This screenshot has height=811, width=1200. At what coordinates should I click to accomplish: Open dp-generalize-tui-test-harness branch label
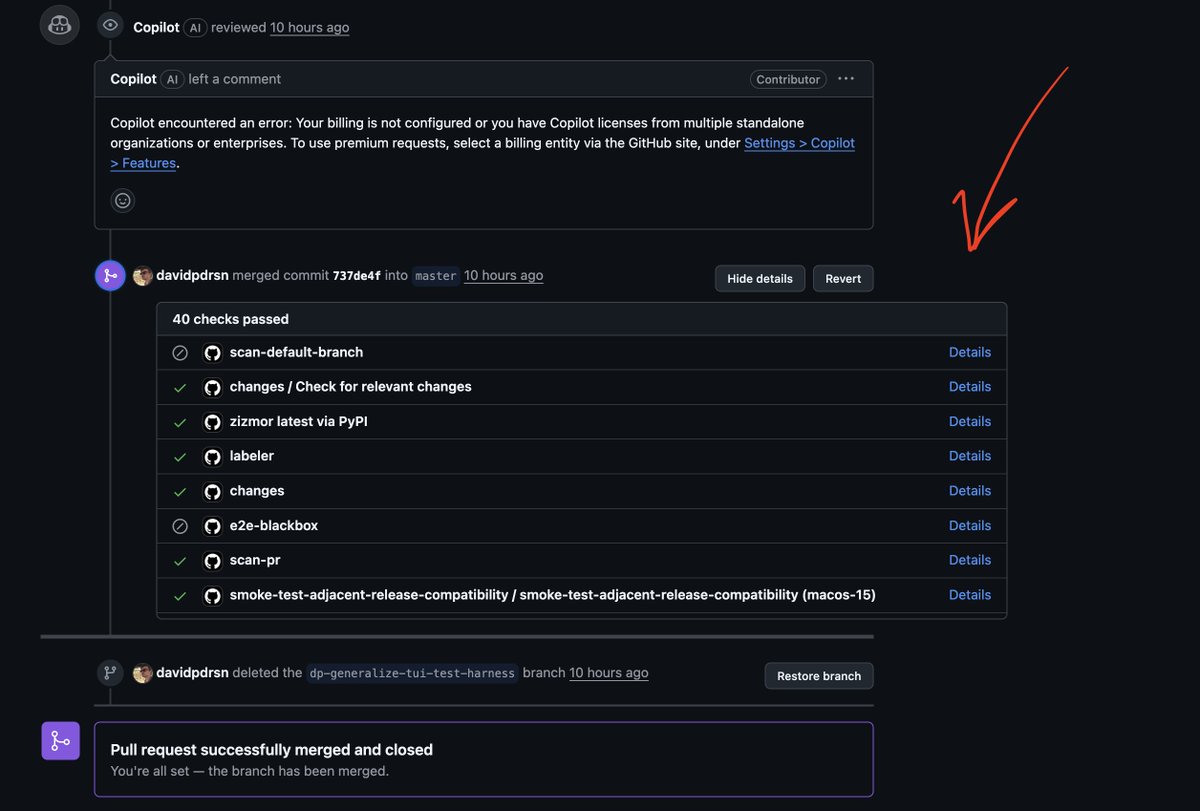click(x=412, y=673)
